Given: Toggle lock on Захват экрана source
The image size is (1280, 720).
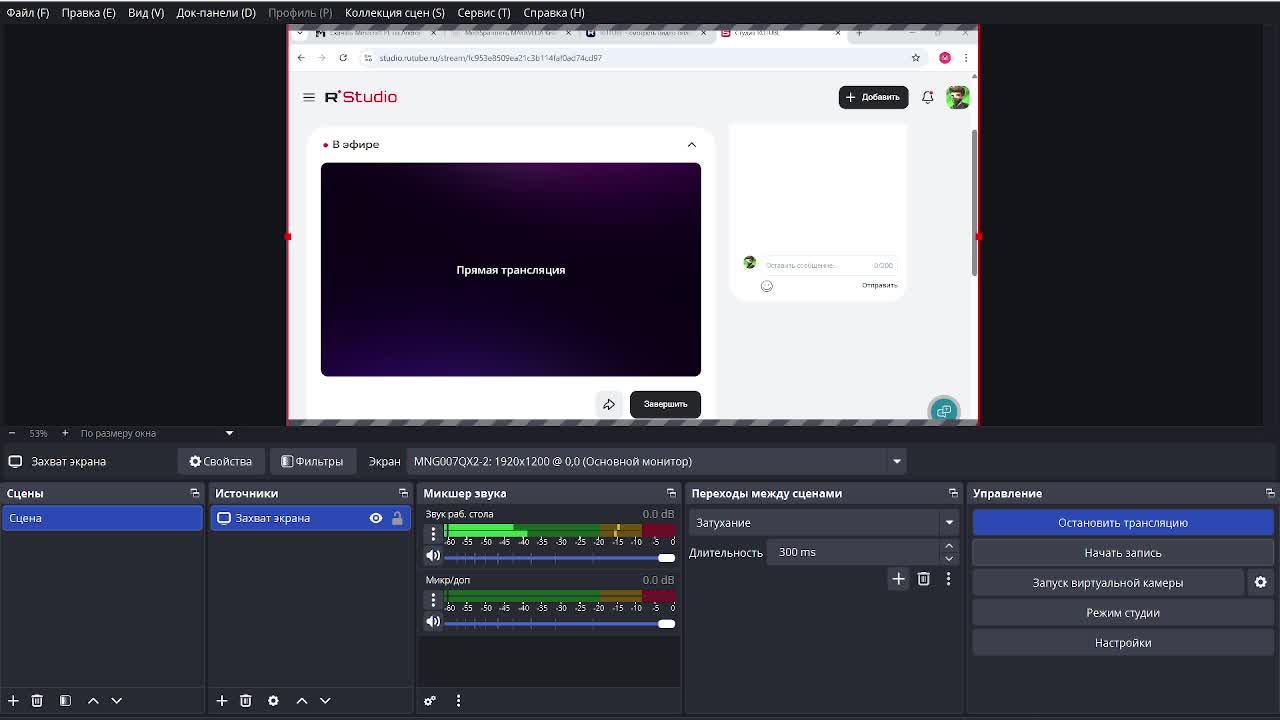Looking at the screenshot, I should [397, 518].
